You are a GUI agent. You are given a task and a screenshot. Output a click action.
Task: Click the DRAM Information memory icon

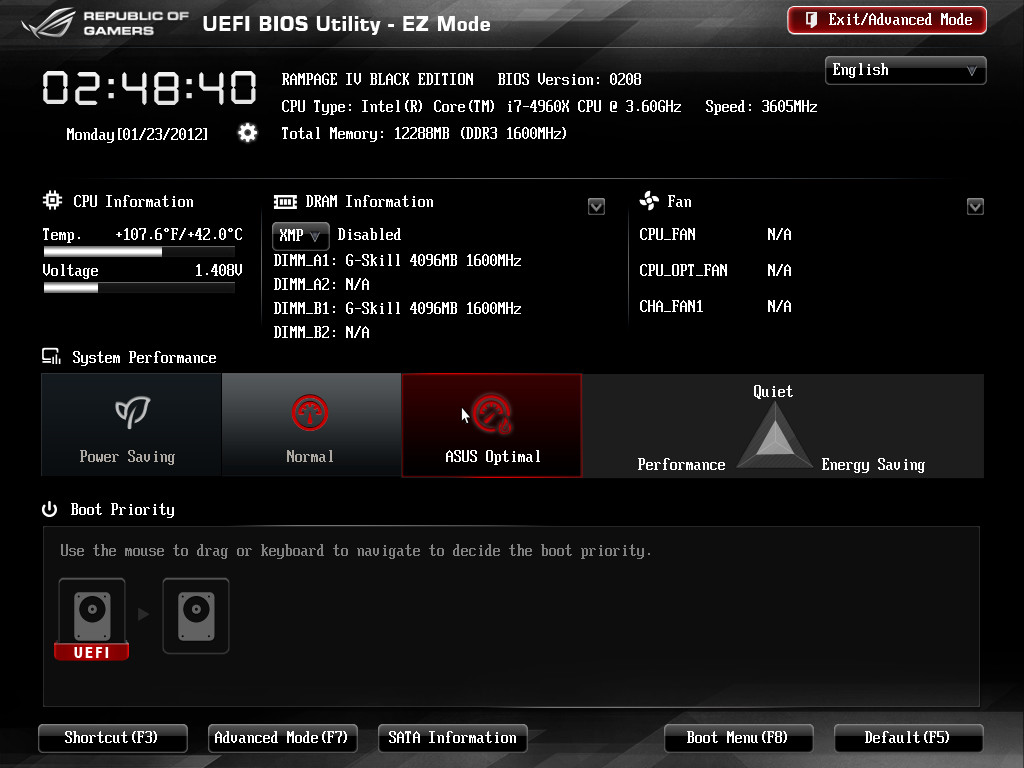(285, 202)
